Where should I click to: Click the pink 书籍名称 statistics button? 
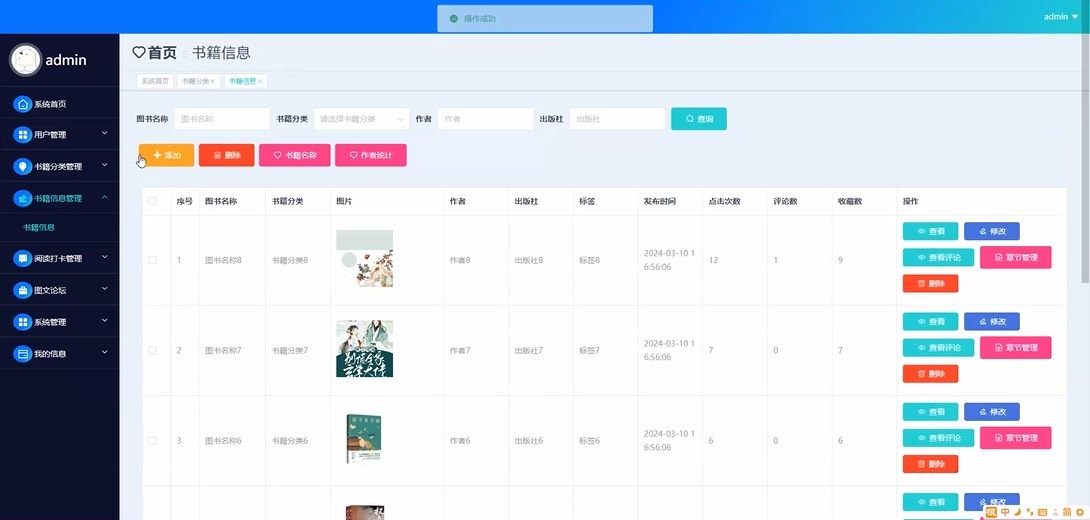pos(295,155)
